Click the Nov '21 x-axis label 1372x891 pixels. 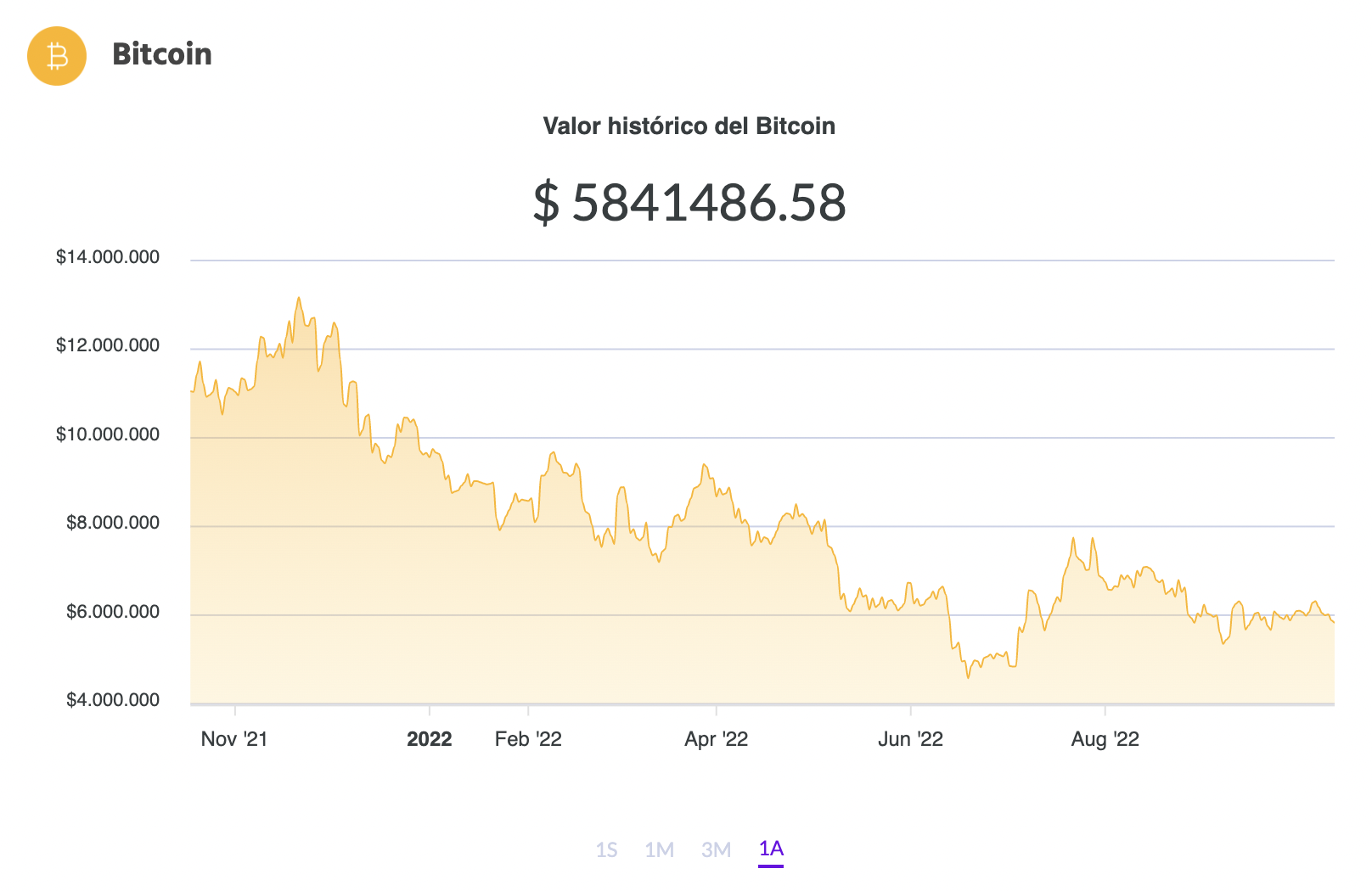[234, 739]
